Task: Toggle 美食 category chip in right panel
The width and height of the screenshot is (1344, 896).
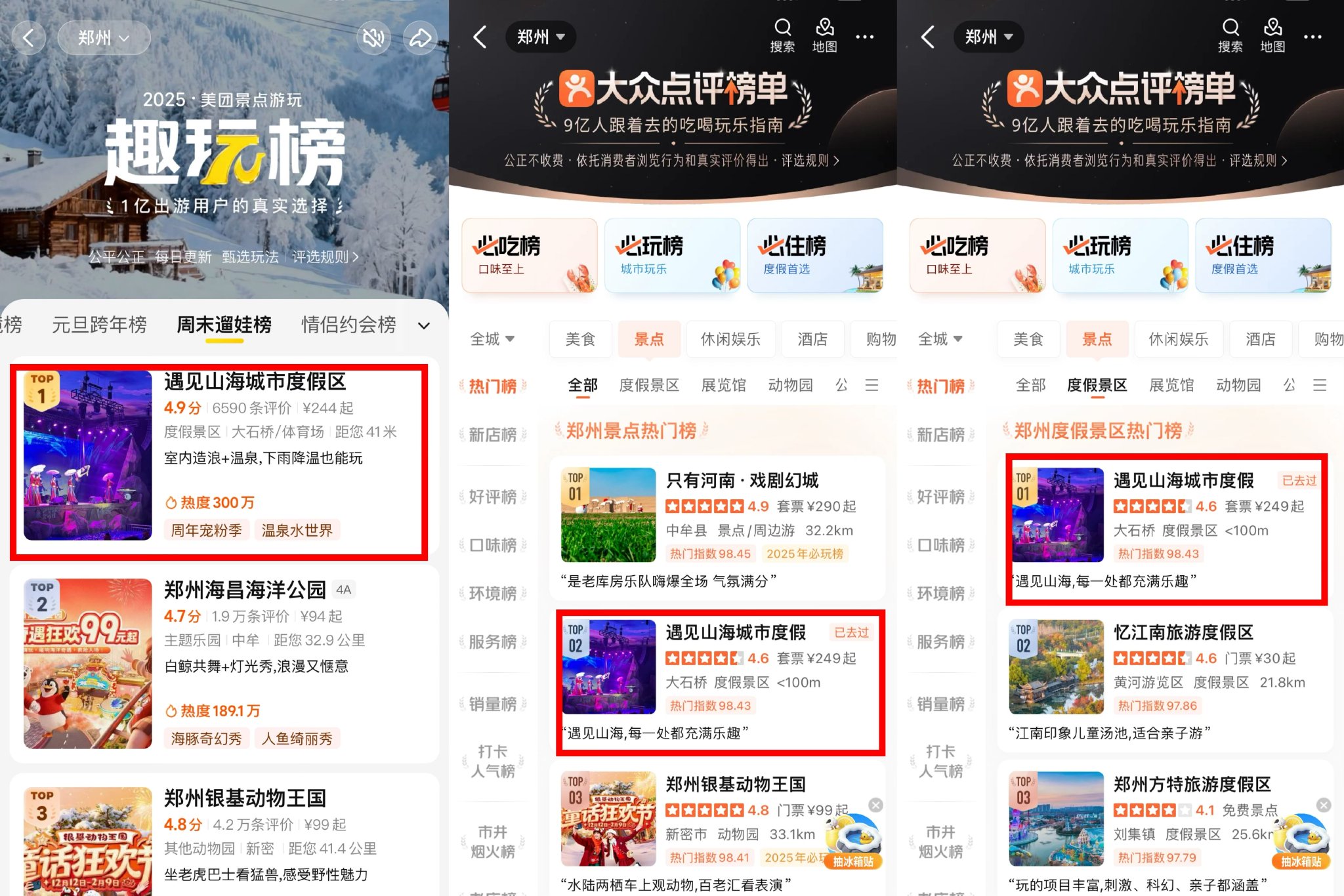Action: 1028,339
